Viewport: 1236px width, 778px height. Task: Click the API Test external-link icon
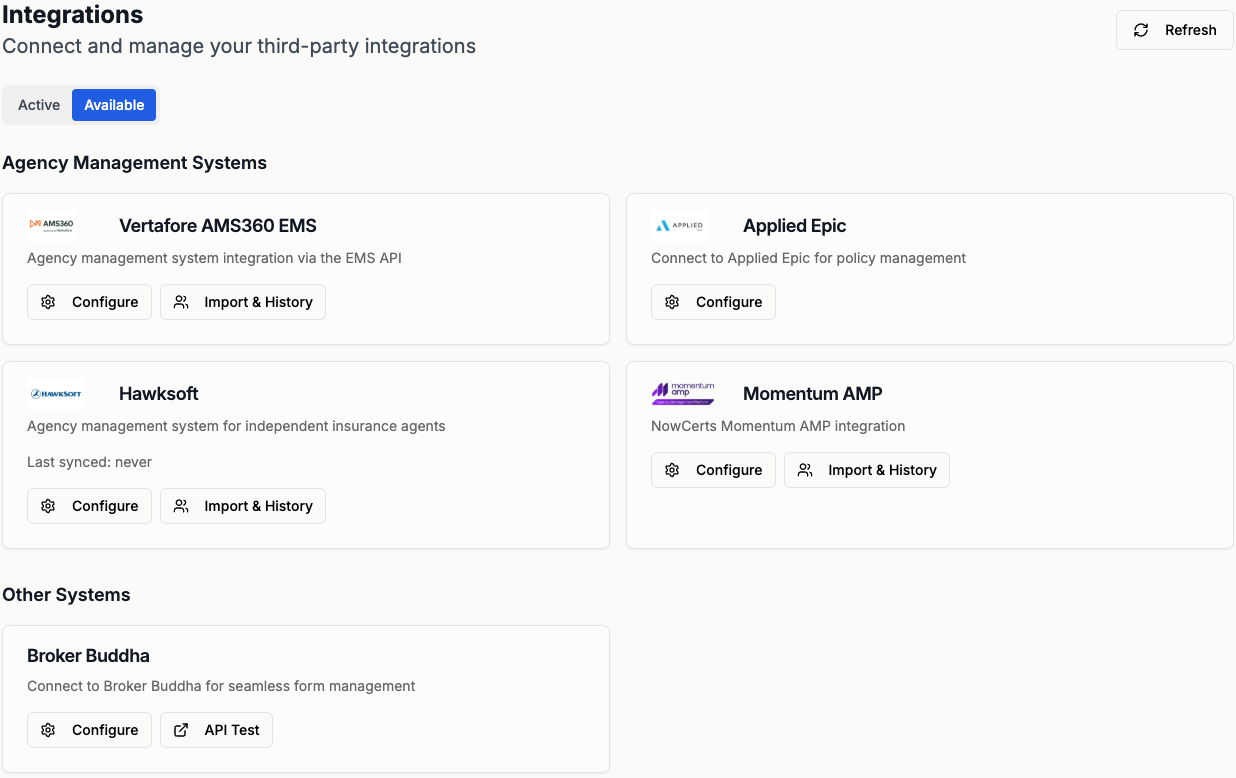(181, 730)
